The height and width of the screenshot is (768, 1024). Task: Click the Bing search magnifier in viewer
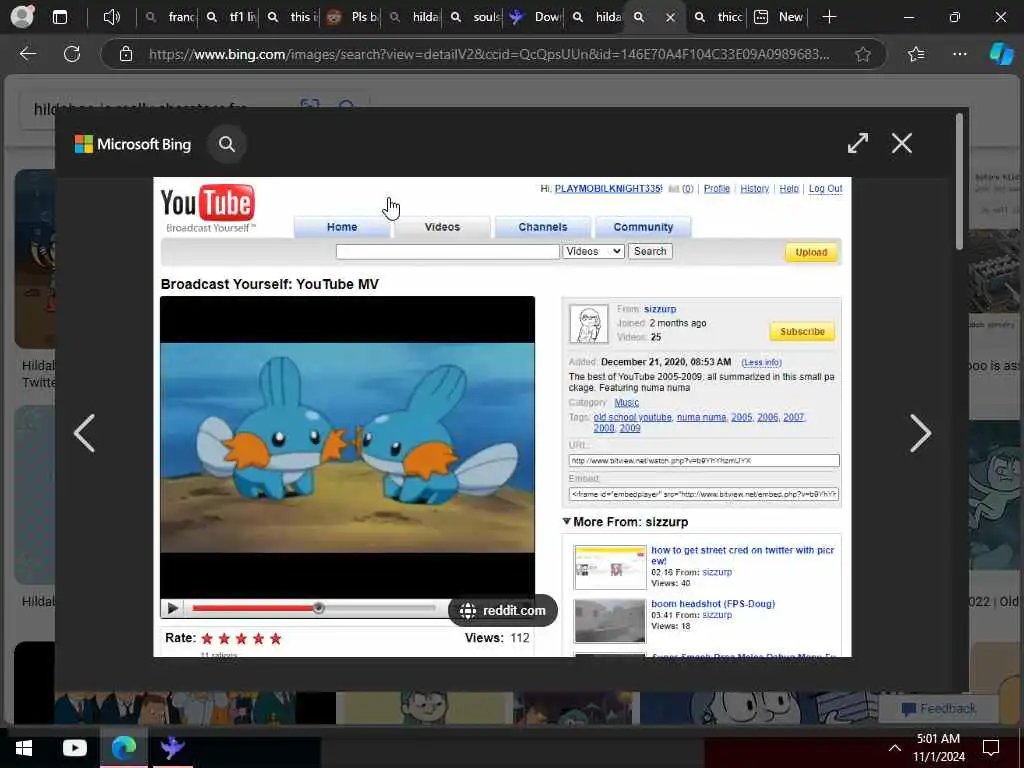click(227, 144)
